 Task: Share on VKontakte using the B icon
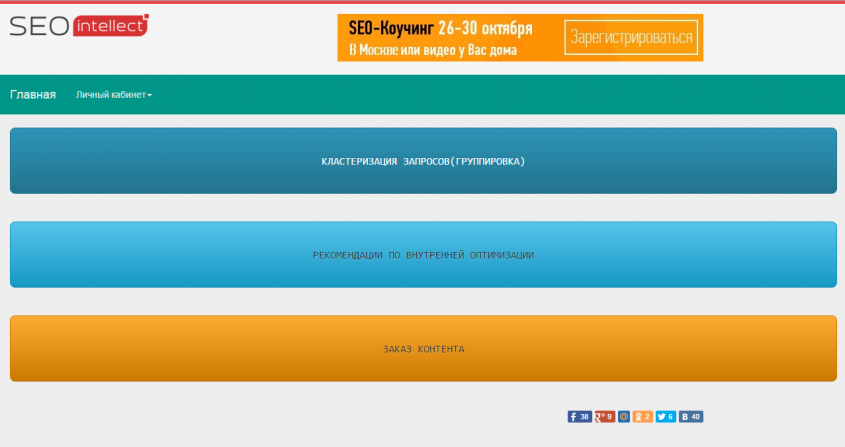[684, 416]
